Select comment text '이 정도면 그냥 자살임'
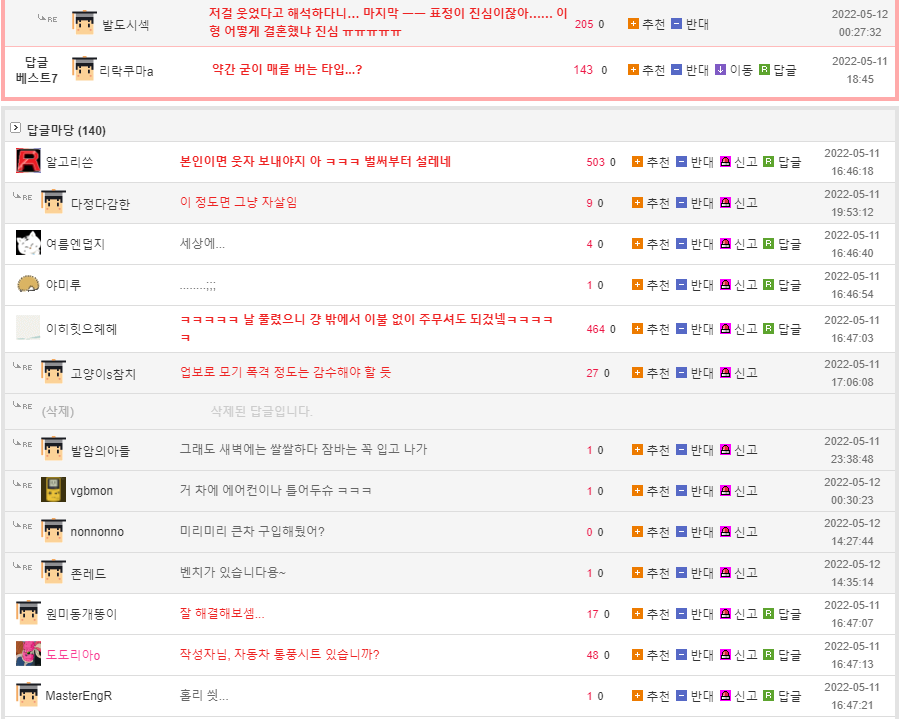 (239, 202)
